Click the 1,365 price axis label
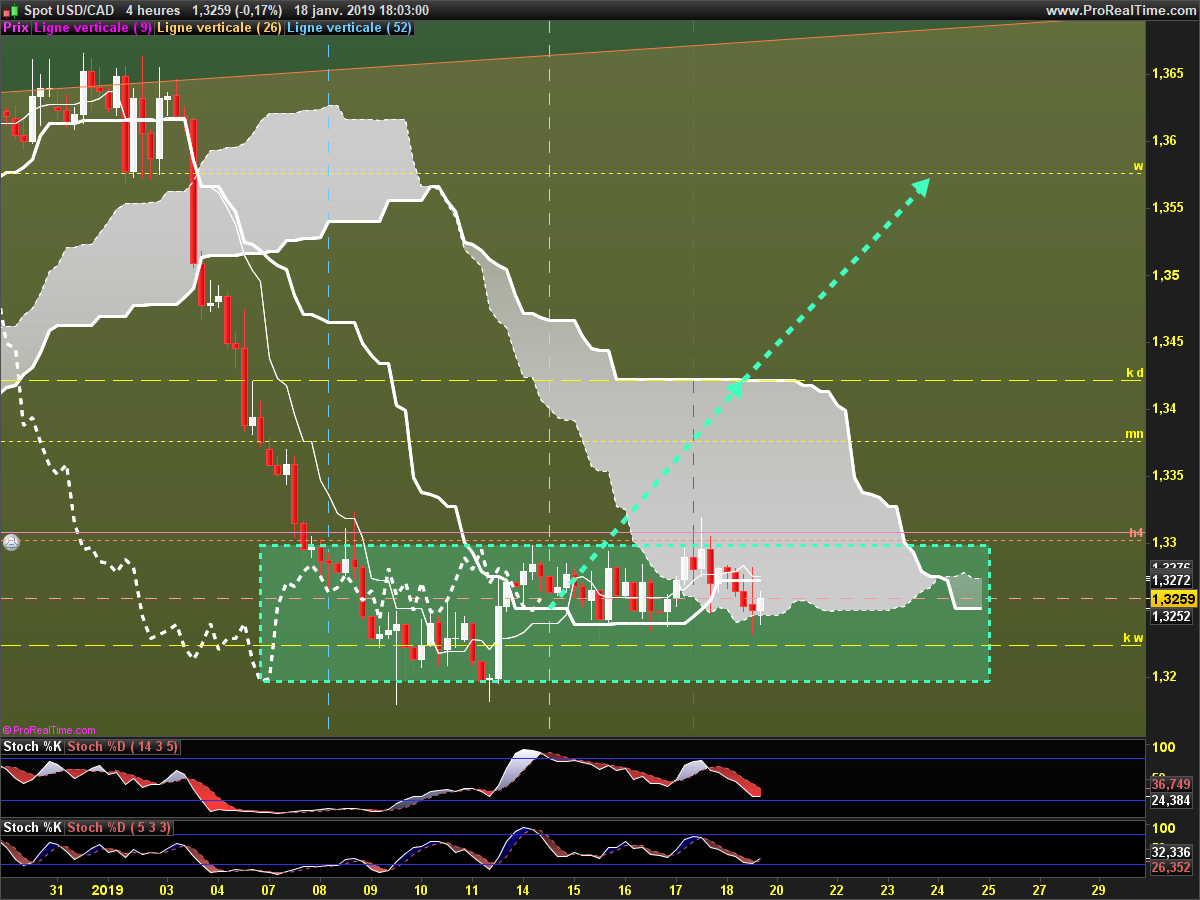1200x900 pixels. tap(1168, 73)
